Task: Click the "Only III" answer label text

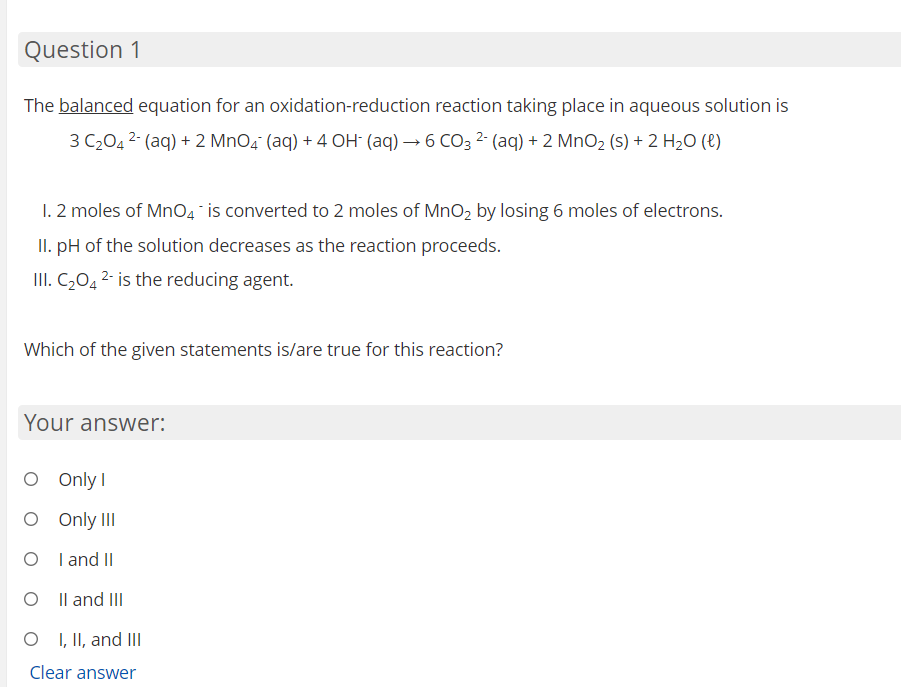Action: click(x=86, y=519)
